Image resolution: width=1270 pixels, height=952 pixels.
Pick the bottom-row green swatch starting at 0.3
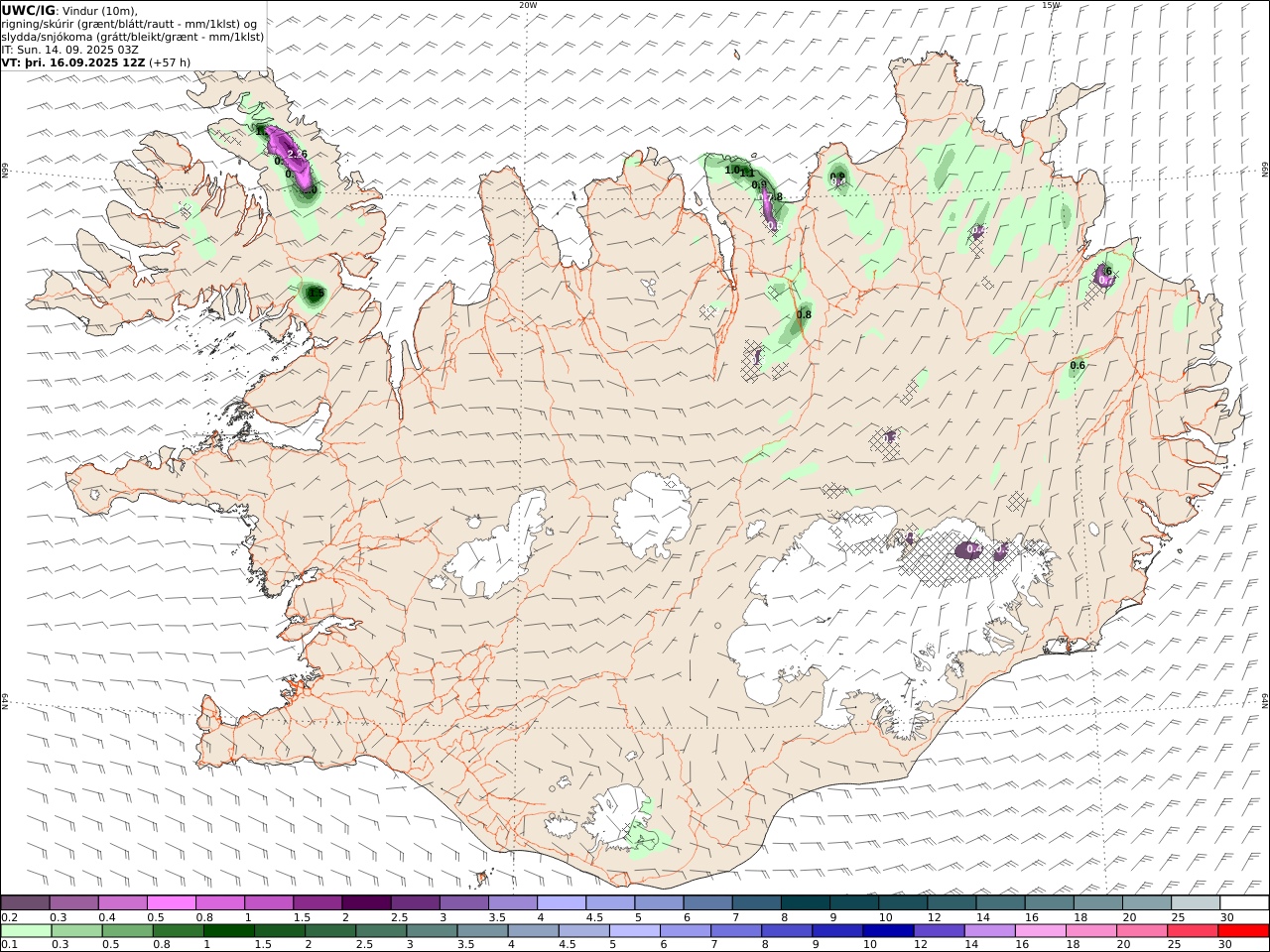point(77,930)
